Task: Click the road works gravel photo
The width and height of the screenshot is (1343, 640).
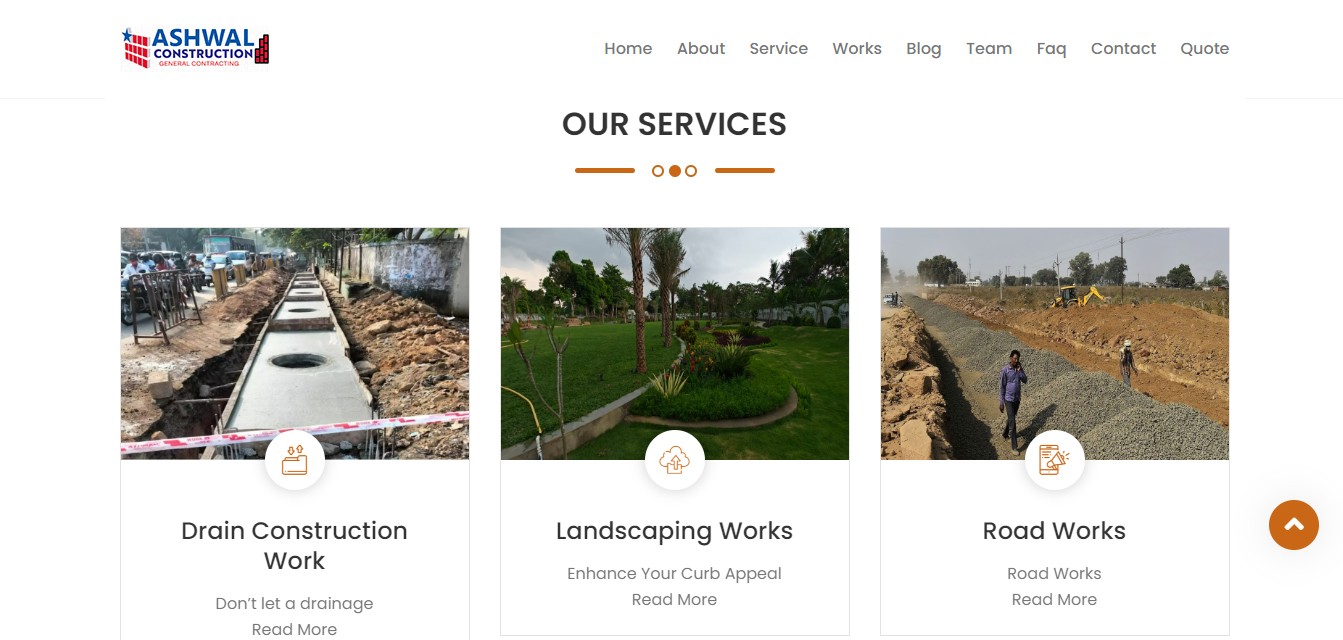Action: point(1055,344)
